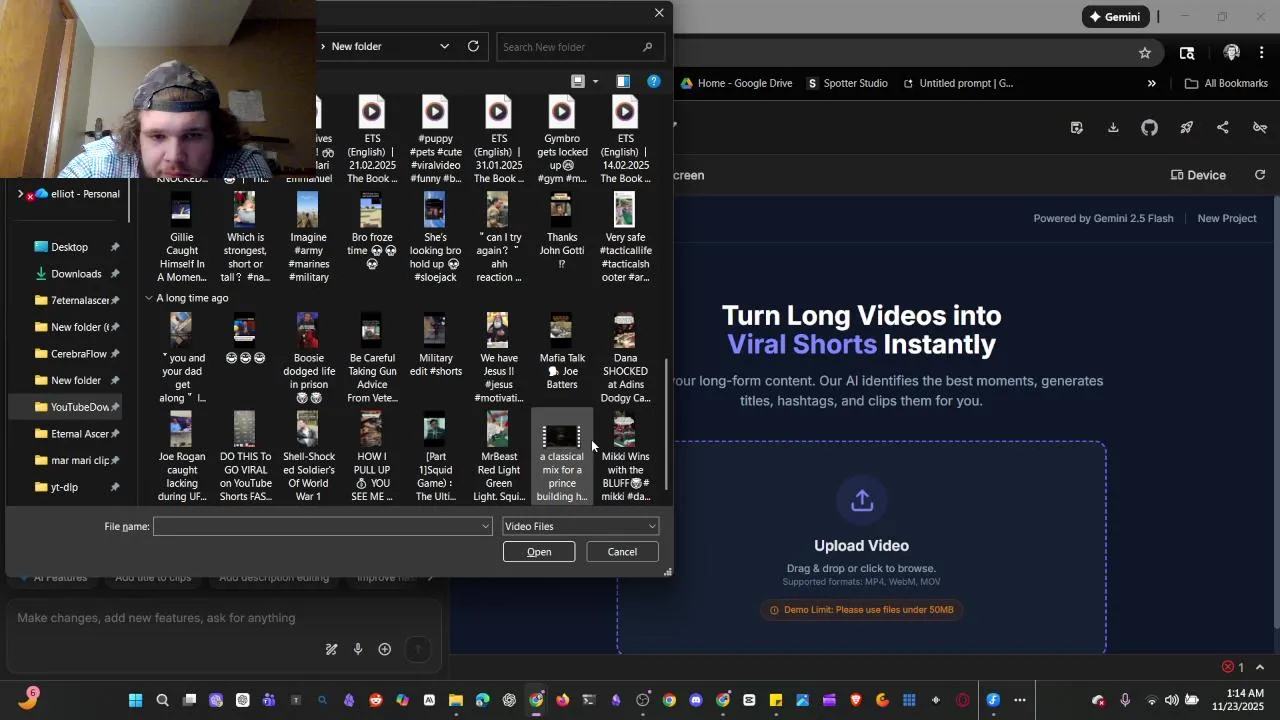This screenshot has width=1280, height=720.
Task: Click Cancel in the file dialog
Action: point(622,552)
